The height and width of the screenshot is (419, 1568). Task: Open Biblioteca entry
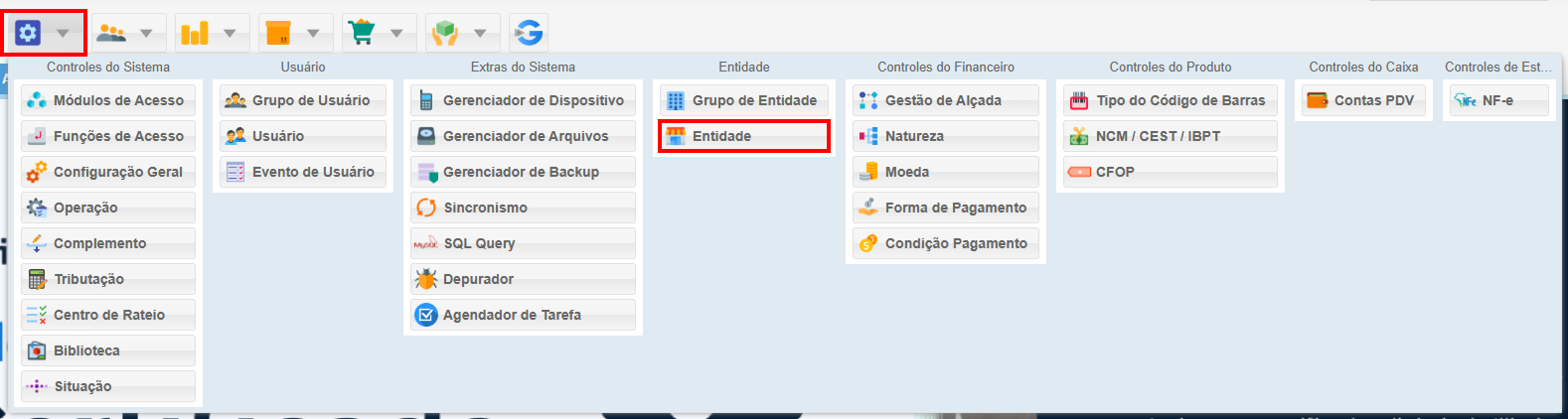108,350
